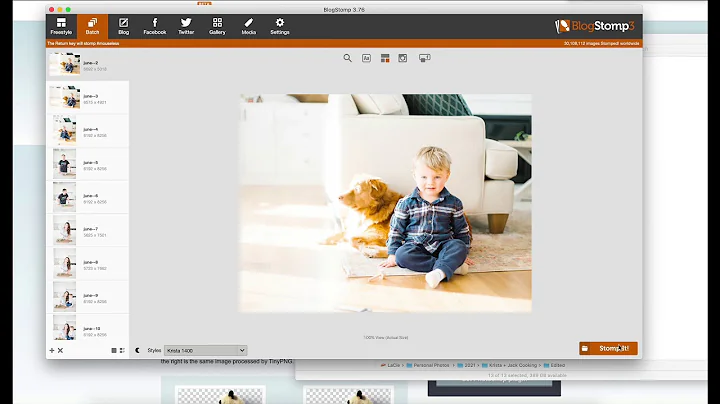Open the Twitter tab
This screenshot has height=404, width=720.
click(186, 26)
